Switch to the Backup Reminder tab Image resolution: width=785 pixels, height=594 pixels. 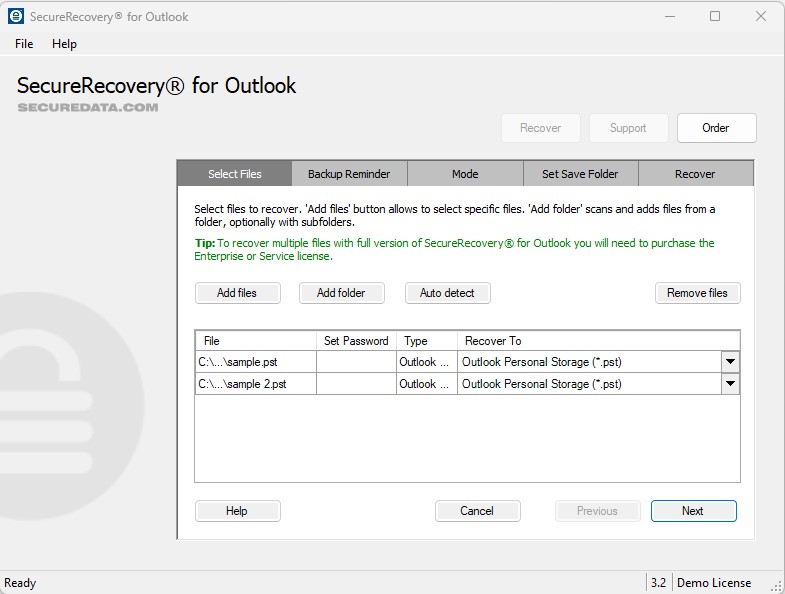pos(349,174)
